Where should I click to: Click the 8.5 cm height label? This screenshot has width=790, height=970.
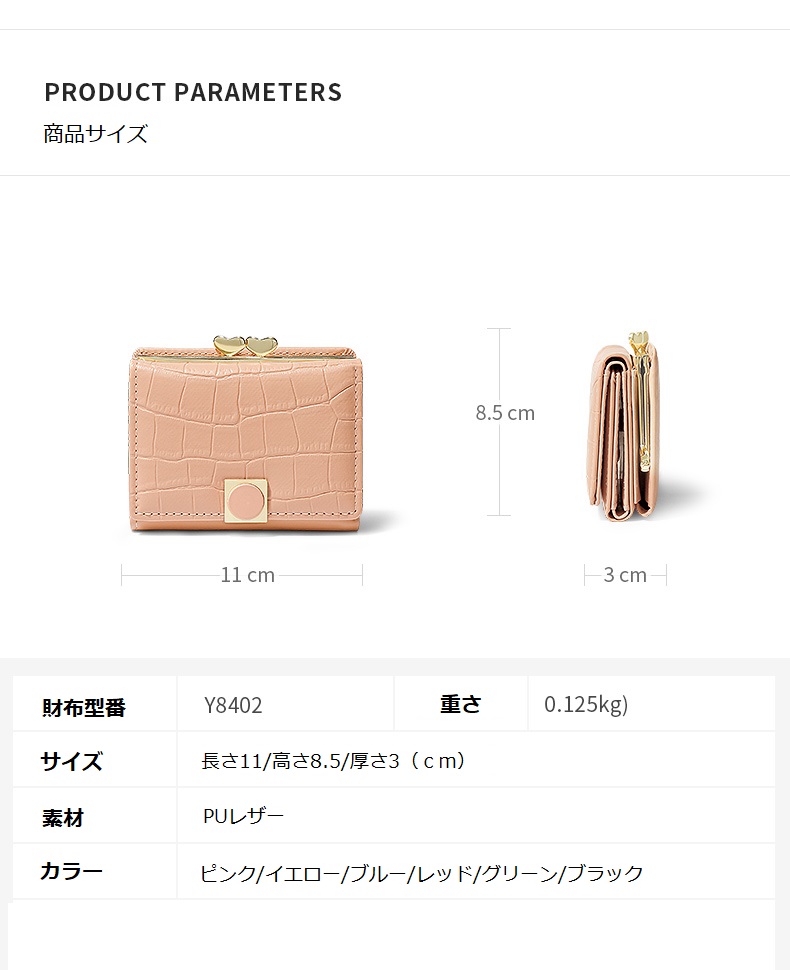pyautogui.click(x=505, y=413)
